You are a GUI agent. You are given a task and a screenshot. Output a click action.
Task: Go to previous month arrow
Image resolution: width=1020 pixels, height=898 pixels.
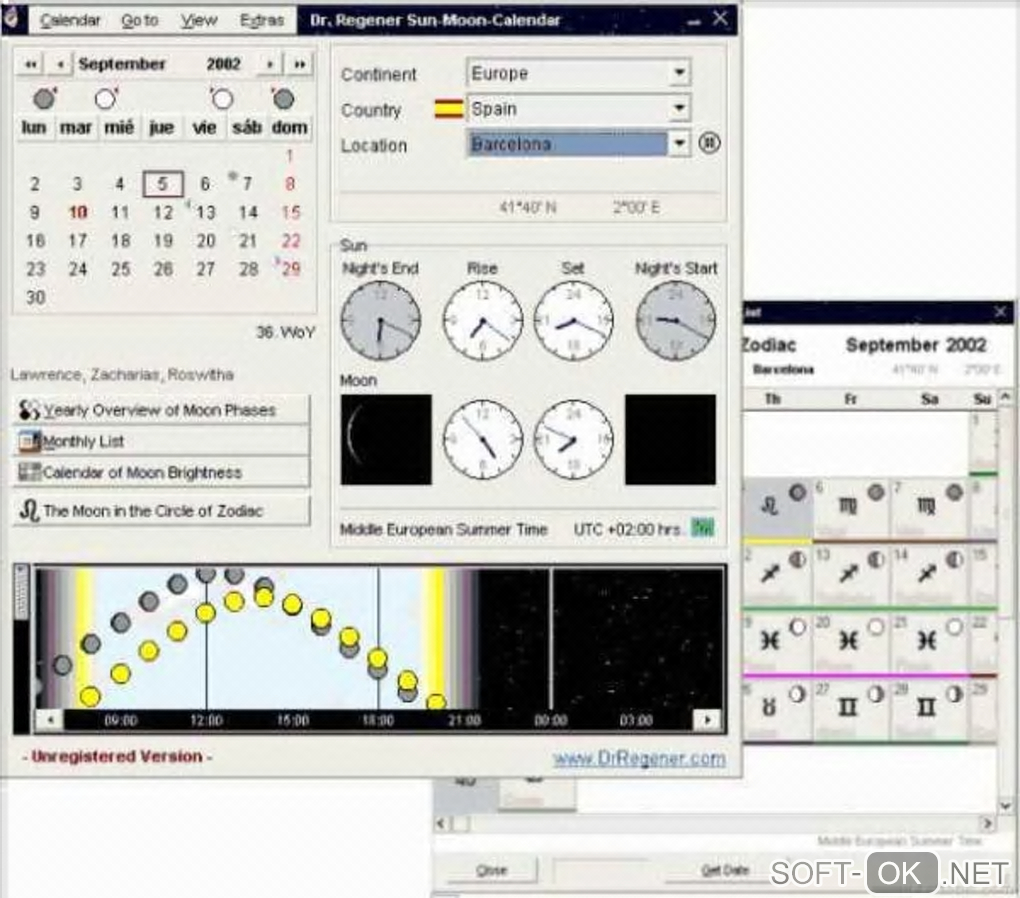(60, 64)
